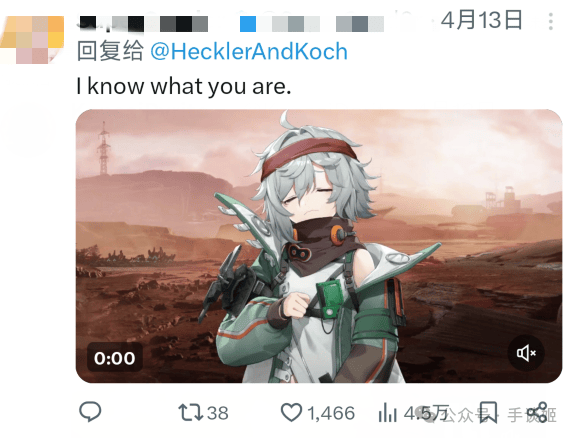Retweet using the repost arrows icon
The height and width of the screenshot is (438, 575).
pyautogui.click(x=191, y=412)
